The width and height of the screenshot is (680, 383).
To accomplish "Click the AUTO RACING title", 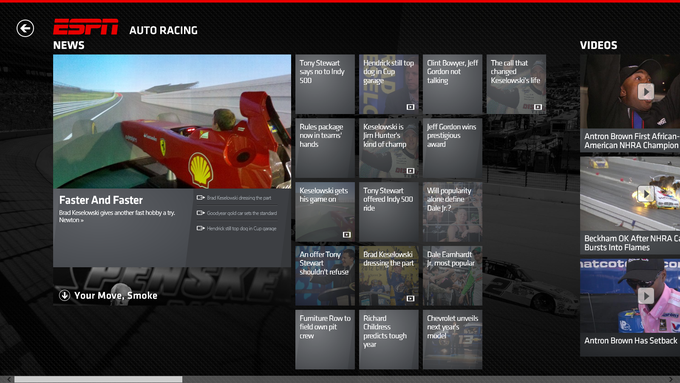I will (163, 30).
